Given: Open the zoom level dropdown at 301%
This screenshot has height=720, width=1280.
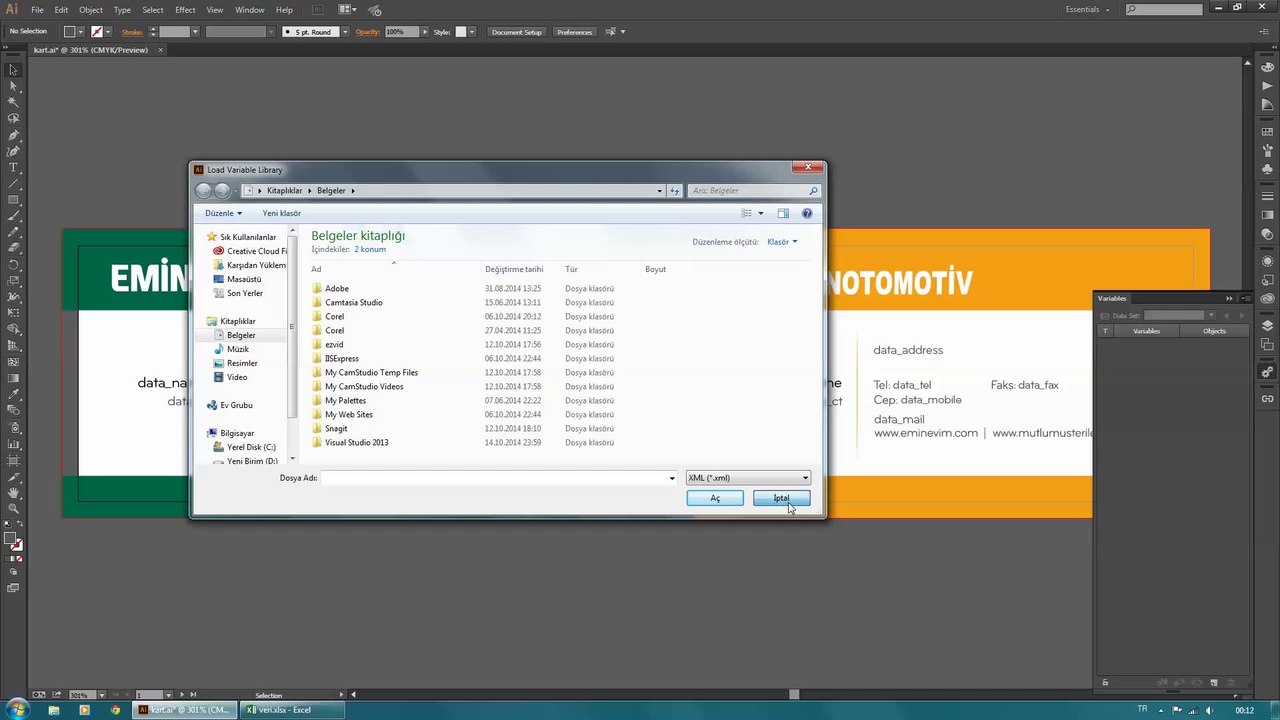Looking at the screenshot, I should pyautogui.click(x=101, y=695).
